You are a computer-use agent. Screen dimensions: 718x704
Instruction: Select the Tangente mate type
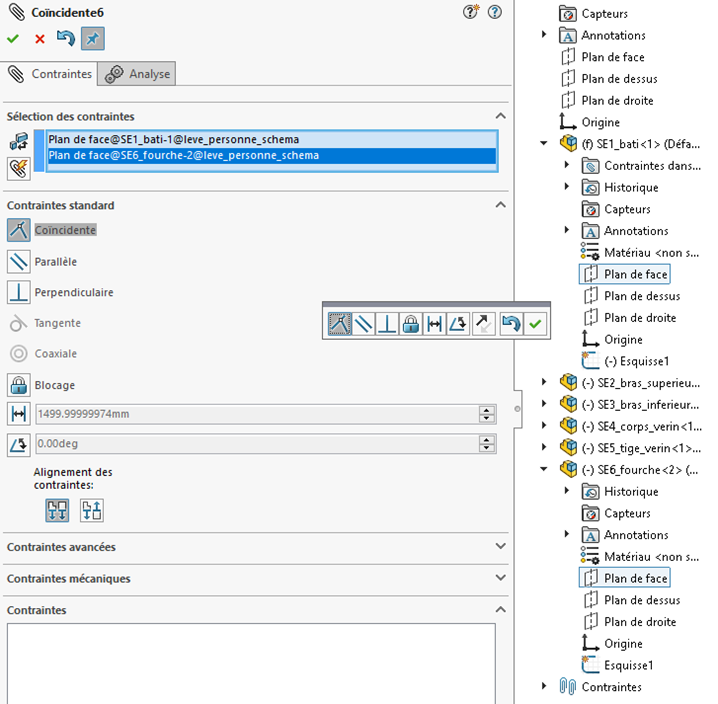tap(44, 323)
